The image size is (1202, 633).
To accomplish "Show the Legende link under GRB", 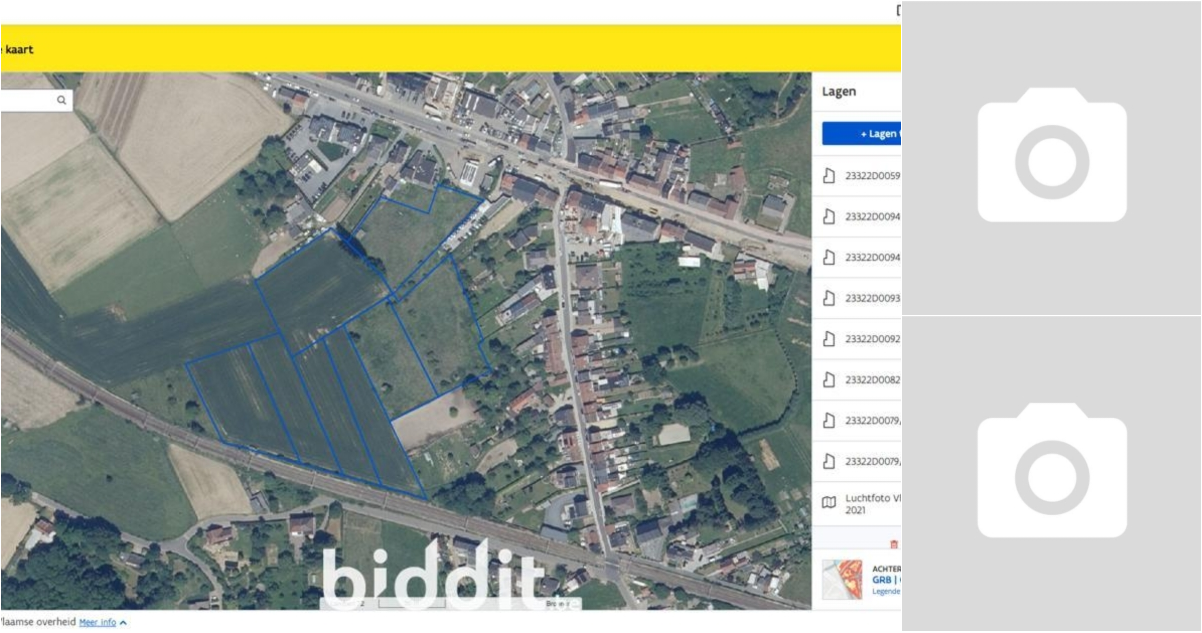I will (x=885, y=591).
